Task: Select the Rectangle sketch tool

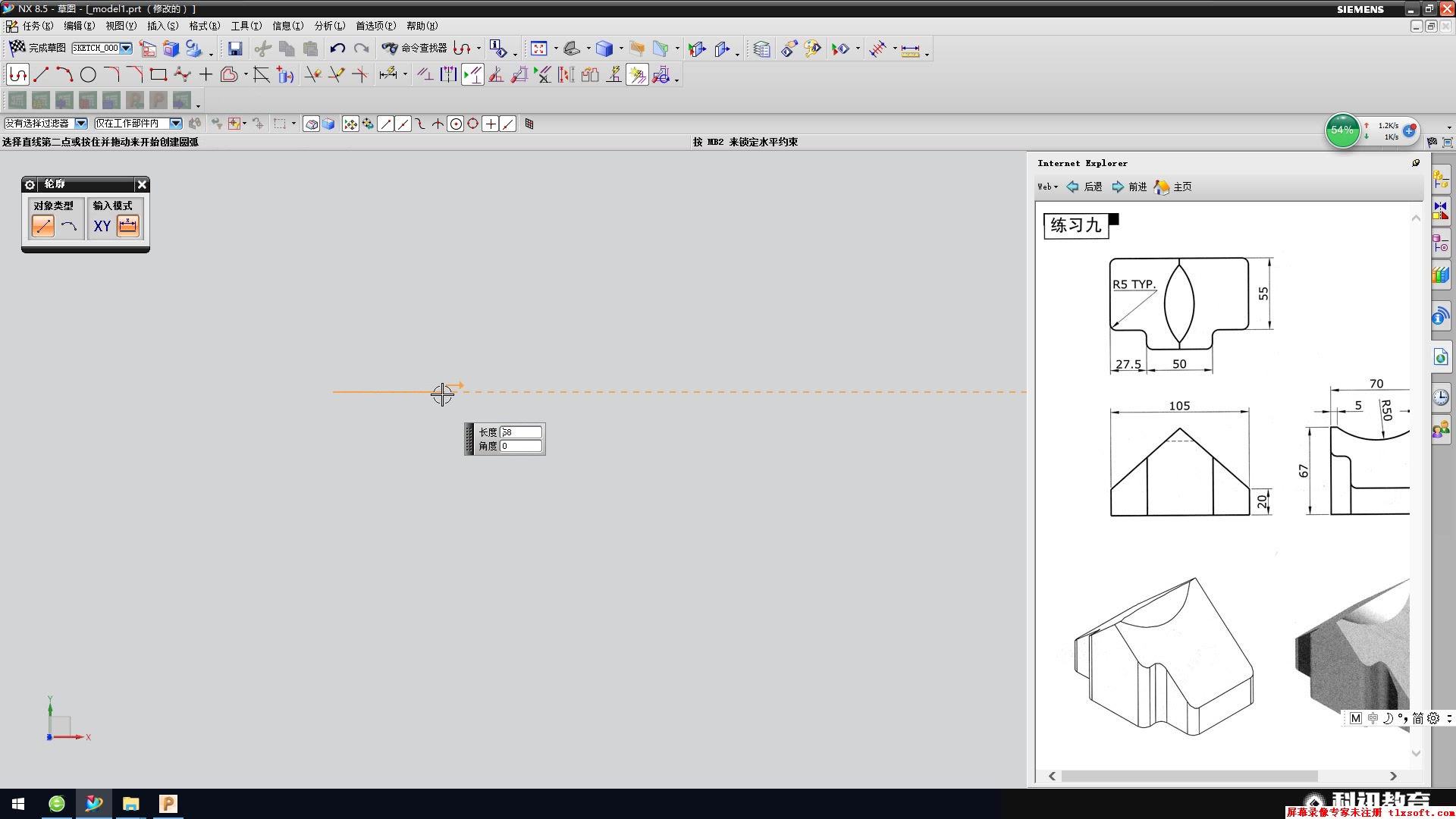Action: (158, 74)
